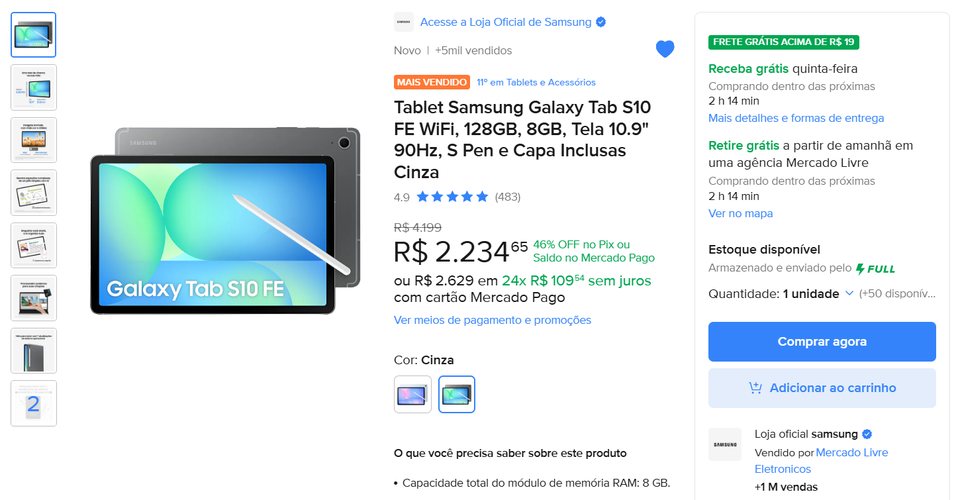Click the FULL lightning bolt logo
960x500 pixels.
876,269
